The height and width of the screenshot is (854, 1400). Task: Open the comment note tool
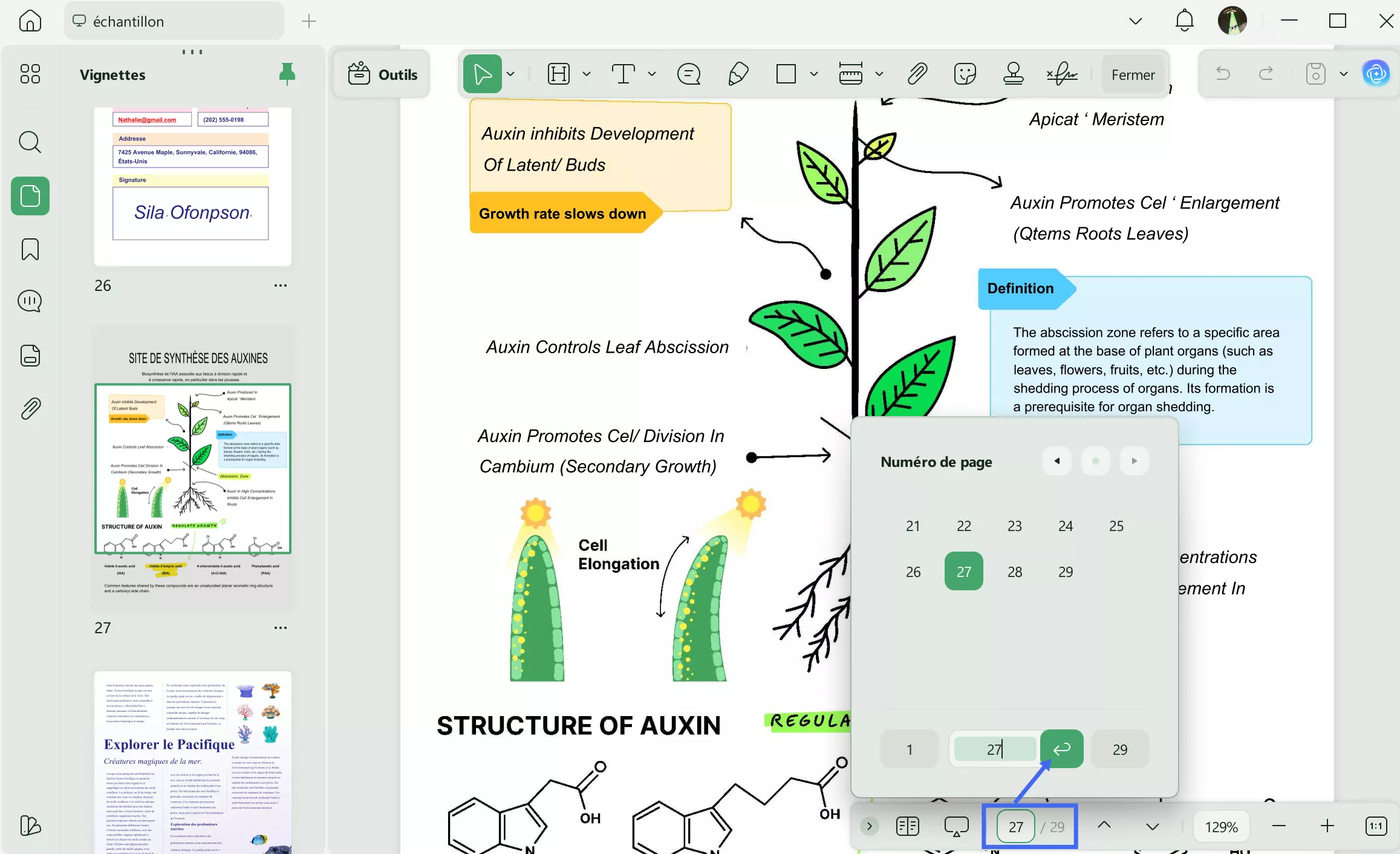(689, 74)
